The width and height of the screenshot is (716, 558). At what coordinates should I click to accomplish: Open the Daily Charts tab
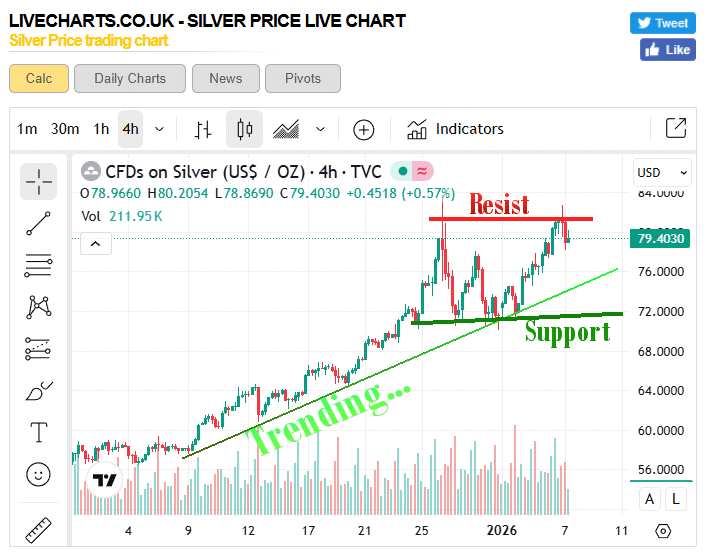130,78
